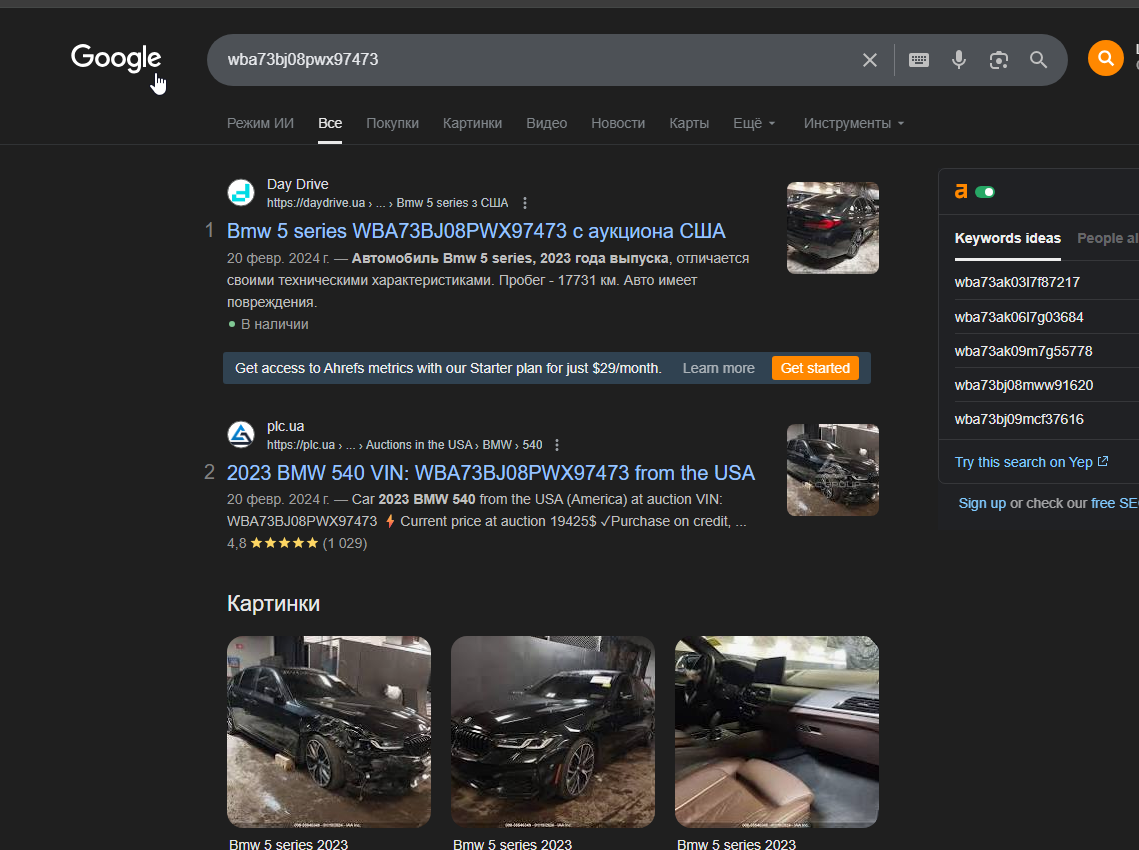Open the Покупки tab

pos(392,124)
